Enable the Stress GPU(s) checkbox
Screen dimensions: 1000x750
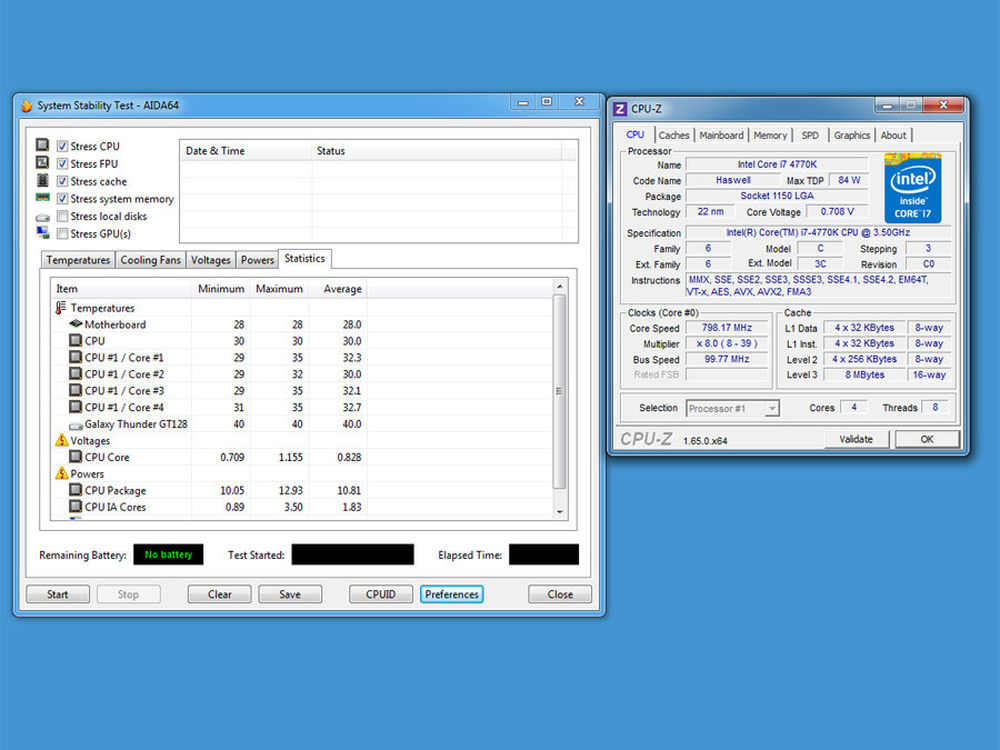pos(62,234)
